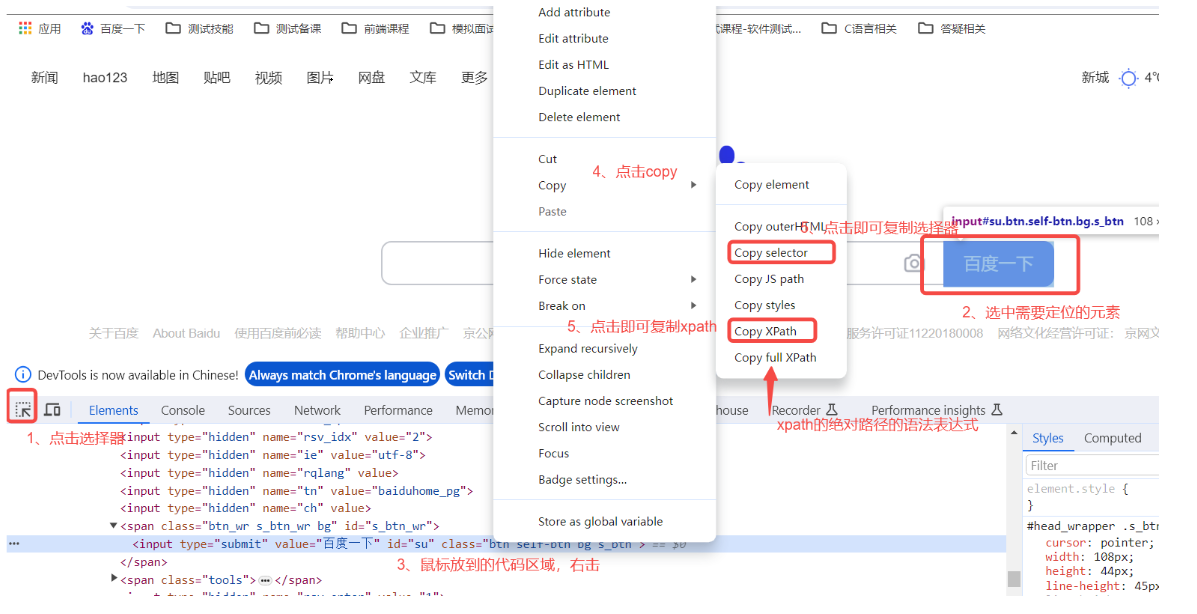Switch to the Network tab
Viewport: 1197px width, 614px height.
pos(318,410)
